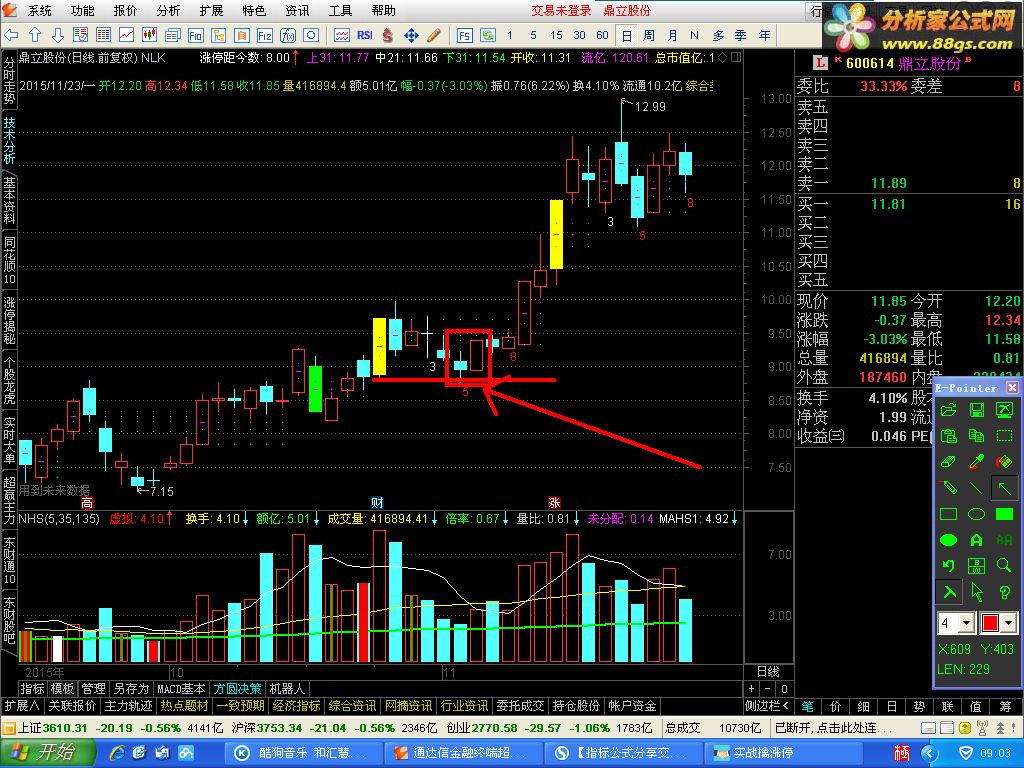1024x768 pixels.
Task: Switch to daily (日) period
Action: tap(626, 35)
